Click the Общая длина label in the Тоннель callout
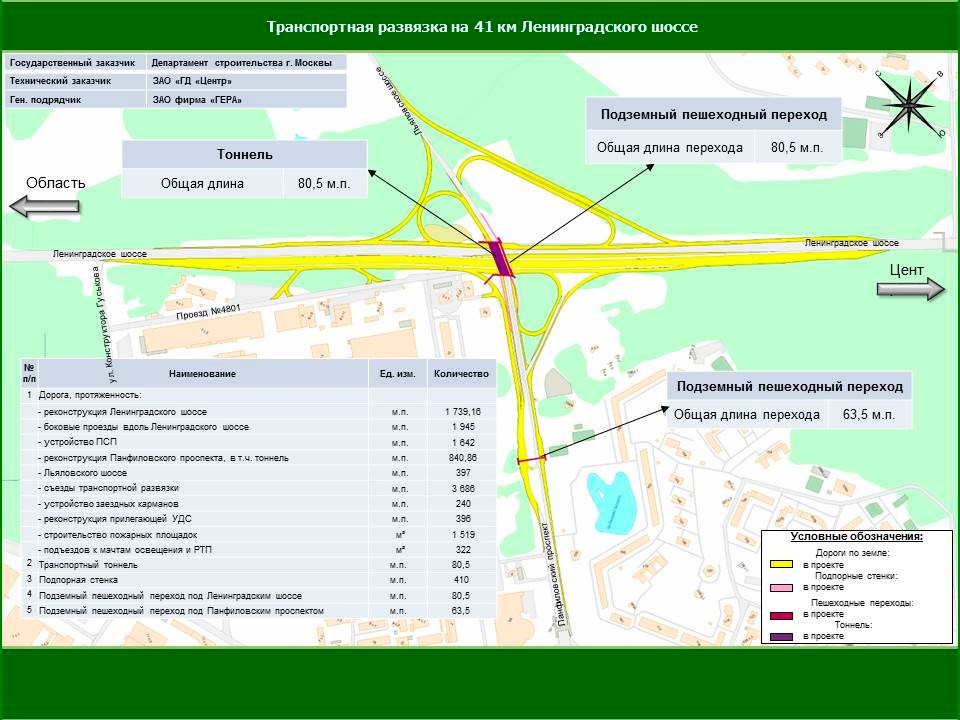The height and width of the screenshot is (720, 960). [x=202, y=184]
